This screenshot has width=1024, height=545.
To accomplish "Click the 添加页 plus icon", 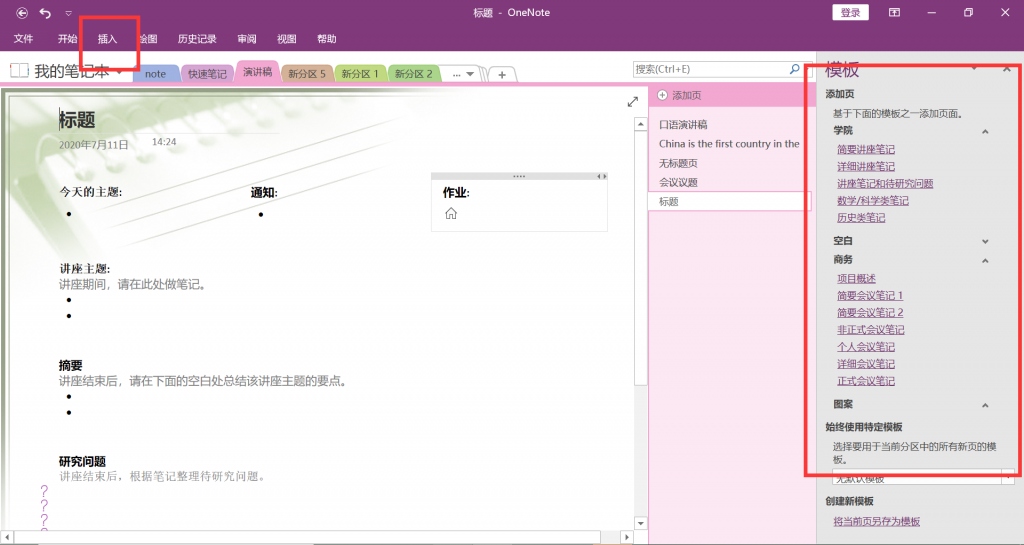I will (662, 95).
